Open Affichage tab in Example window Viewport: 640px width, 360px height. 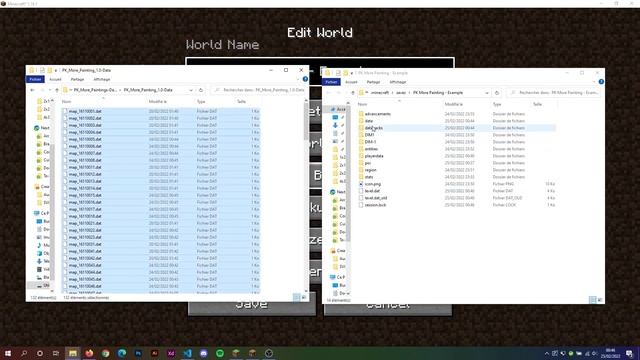(x=398, y=82)
